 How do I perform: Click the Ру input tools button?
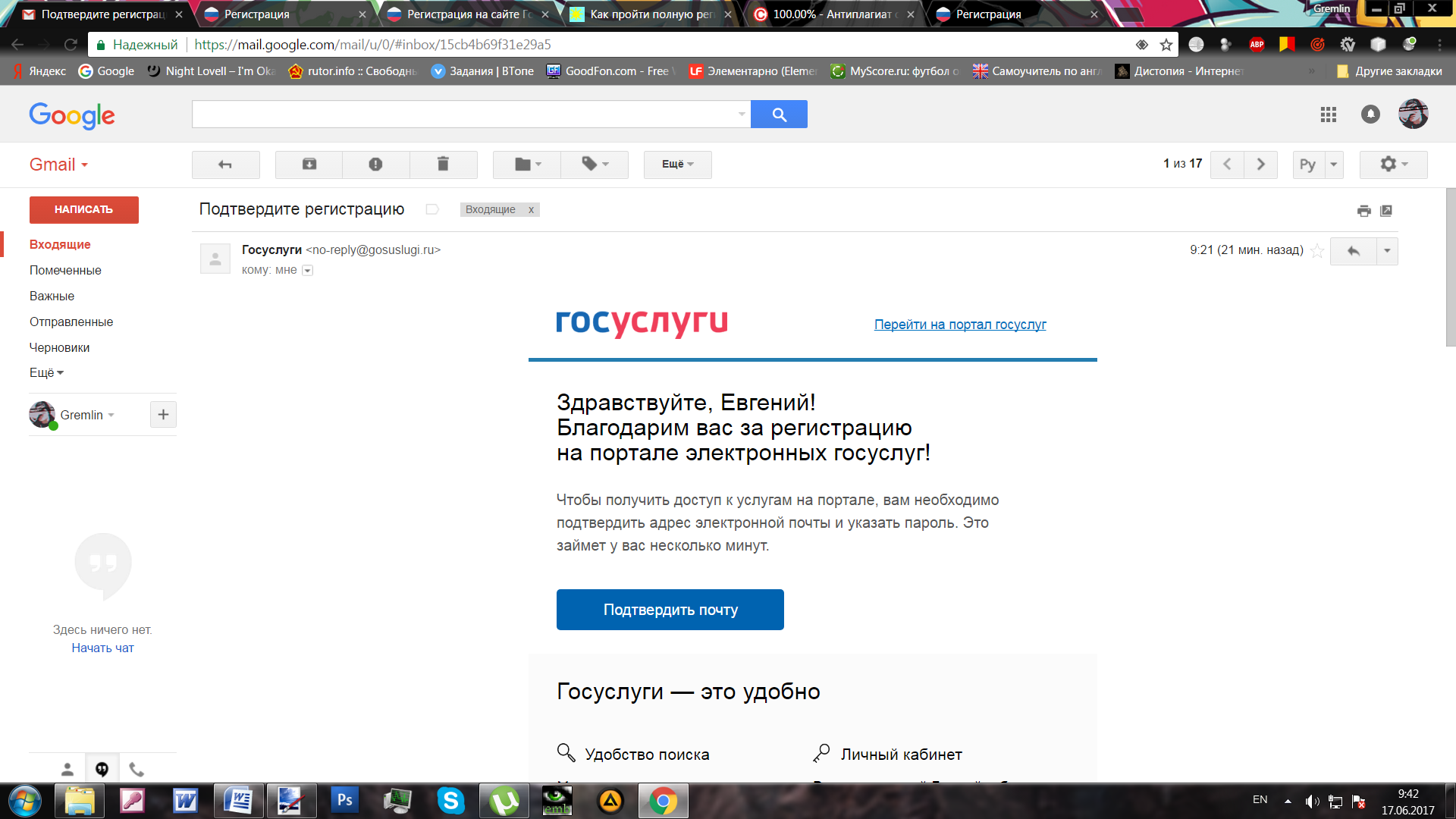pos(1308,165)
